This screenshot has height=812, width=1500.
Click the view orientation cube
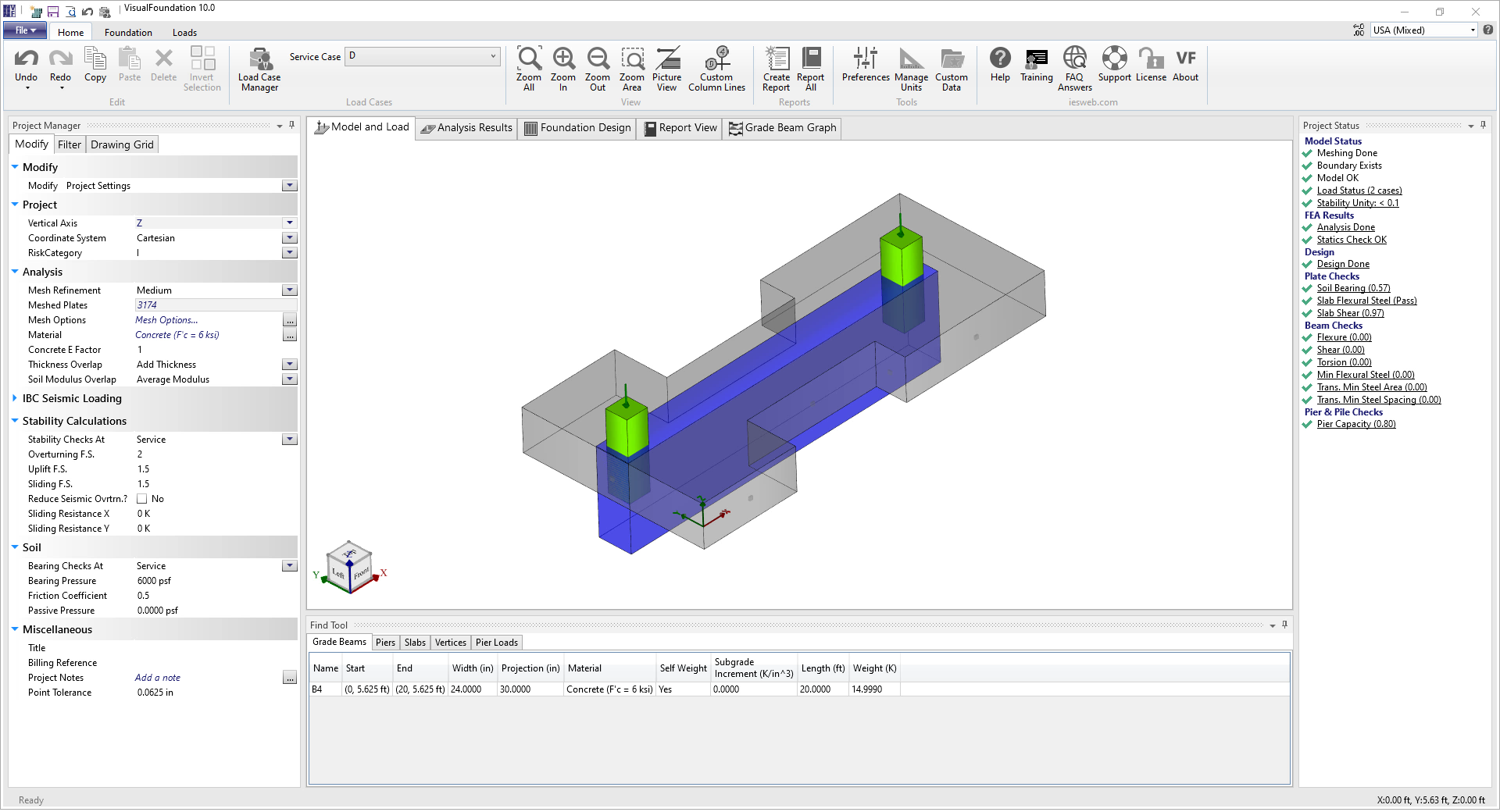click(349, 567)
